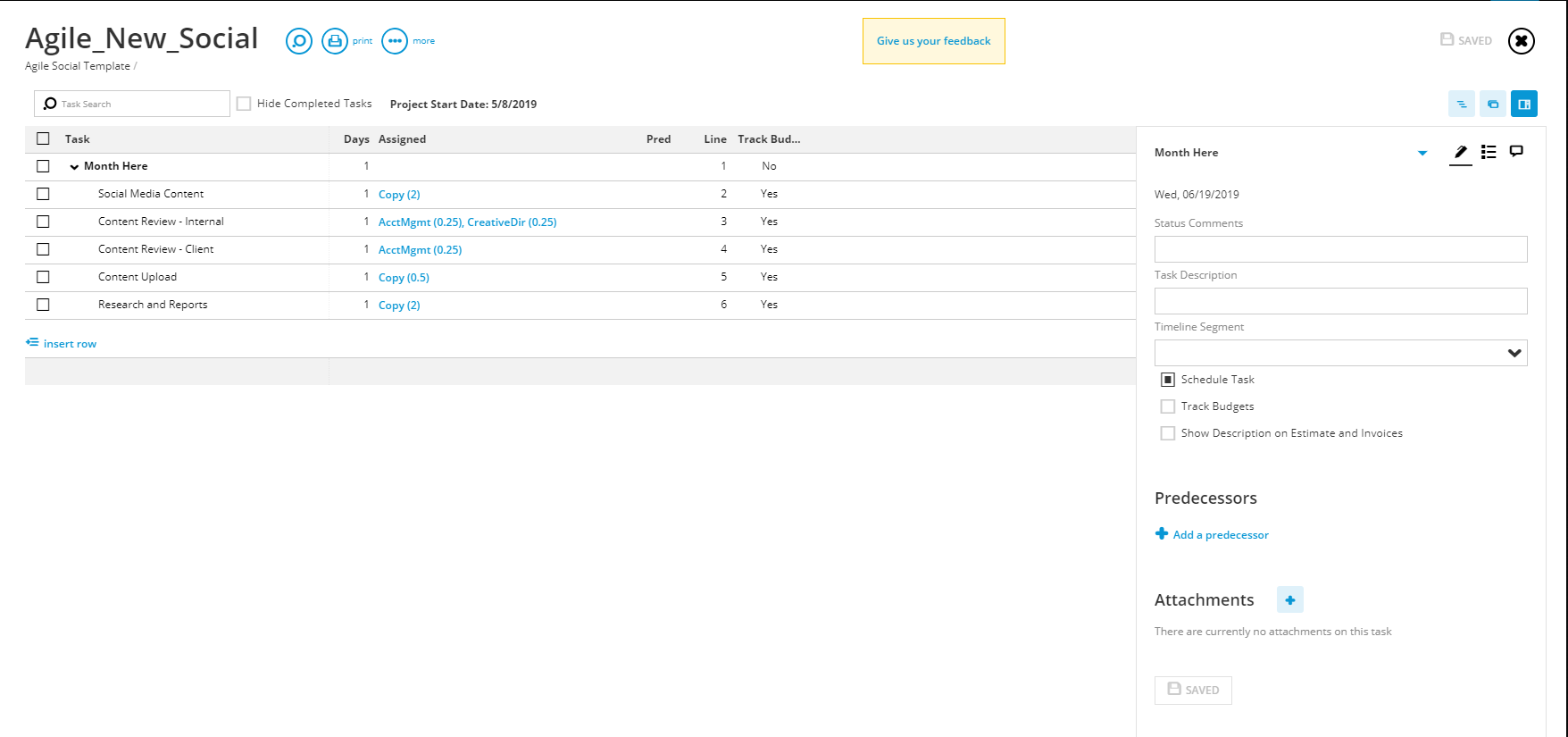Image resolution: width=1568 pixels, height=737 pixels.
Task: Click the search magnifier icon beside the title
Action: pos(299,41)
